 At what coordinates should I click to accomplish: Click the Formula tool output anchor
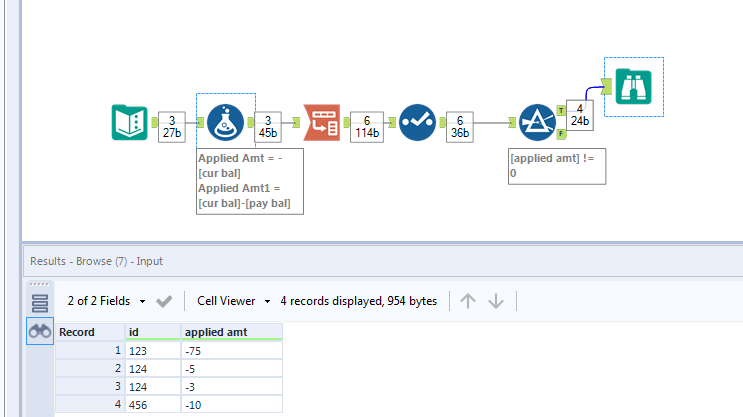251,123
